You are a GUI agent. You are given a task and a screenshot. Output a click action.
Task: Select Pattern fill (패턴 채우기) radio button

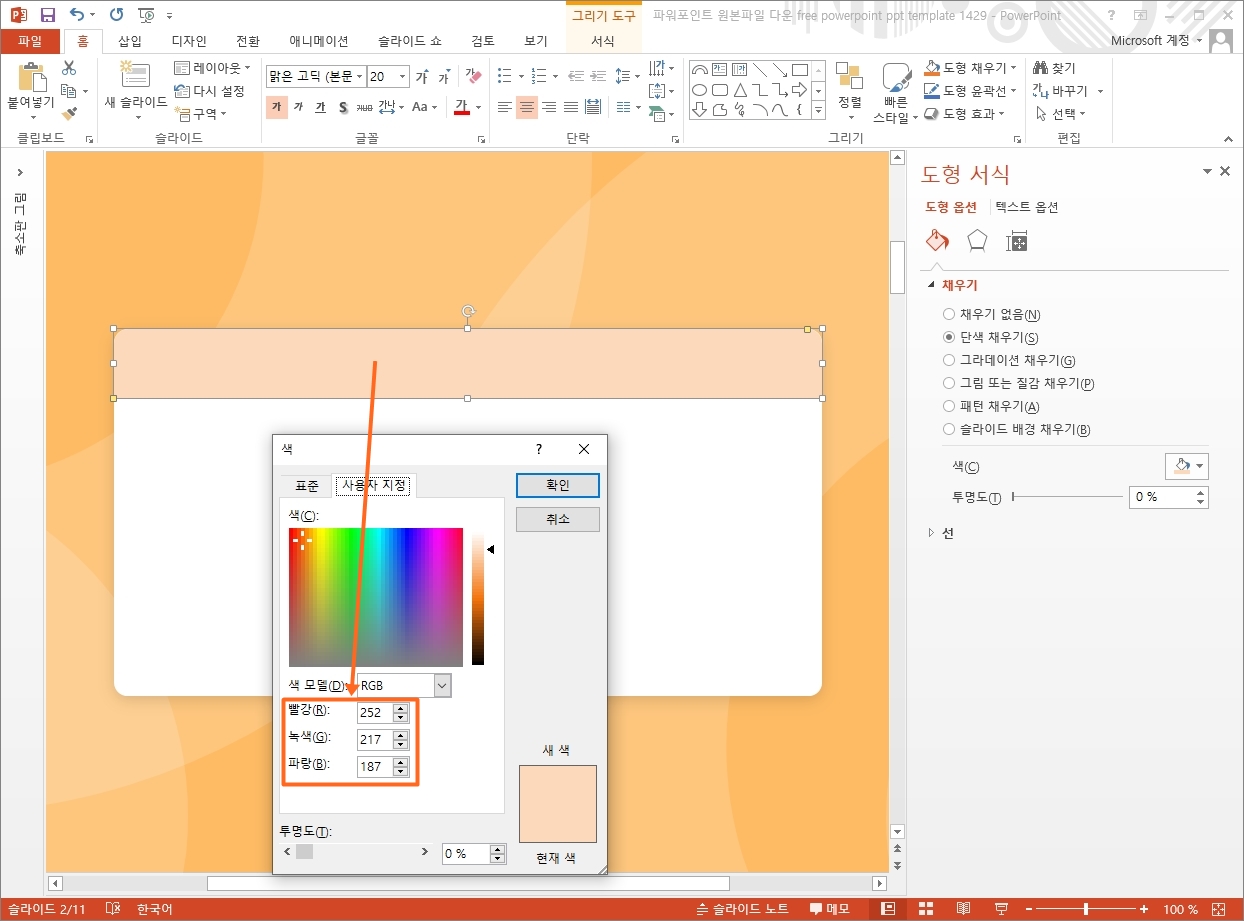coord(949,406)
